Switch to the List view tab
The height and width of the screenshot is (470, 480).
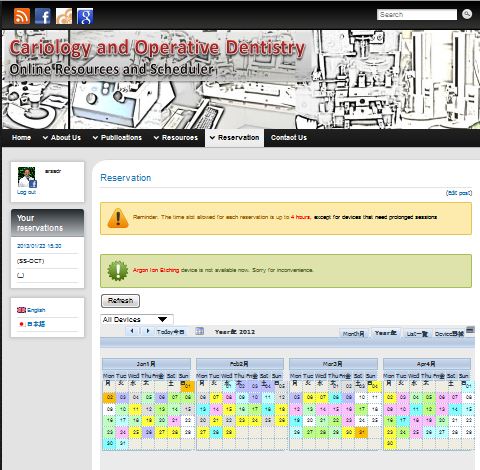coord(417,333)
